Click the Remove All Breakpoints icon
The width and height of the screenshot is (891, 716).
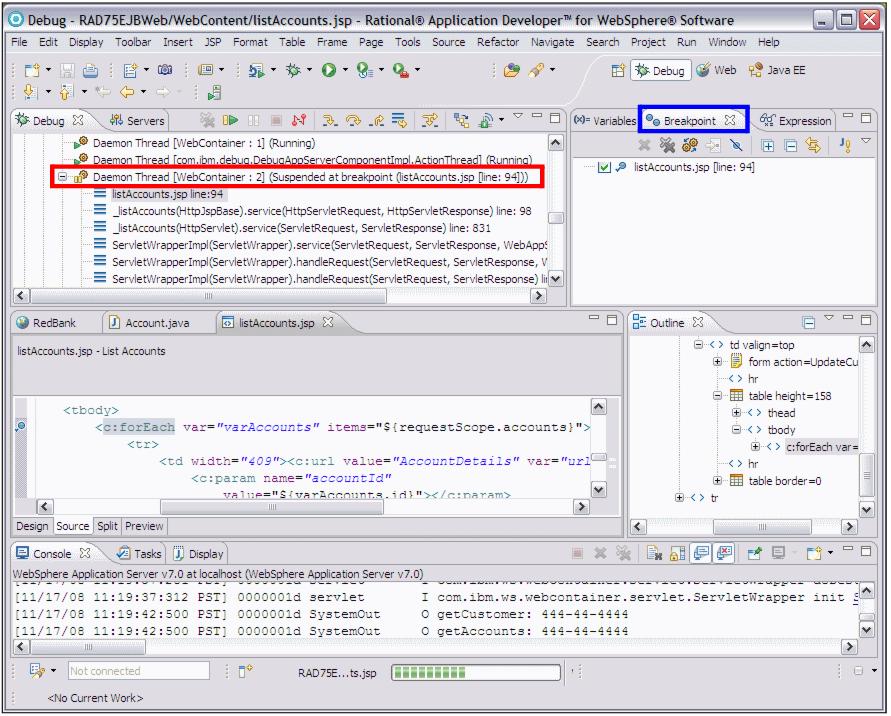coord(667,145)
